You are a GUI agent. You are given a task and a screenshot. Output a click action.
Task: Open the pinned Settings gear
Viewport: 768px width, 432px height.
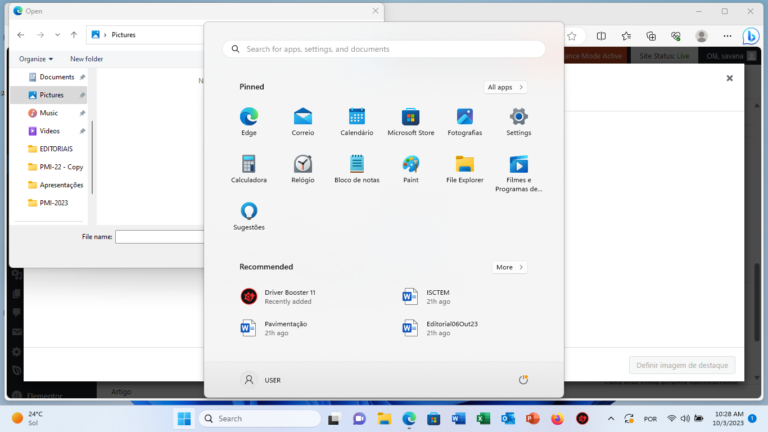point(518,120)
